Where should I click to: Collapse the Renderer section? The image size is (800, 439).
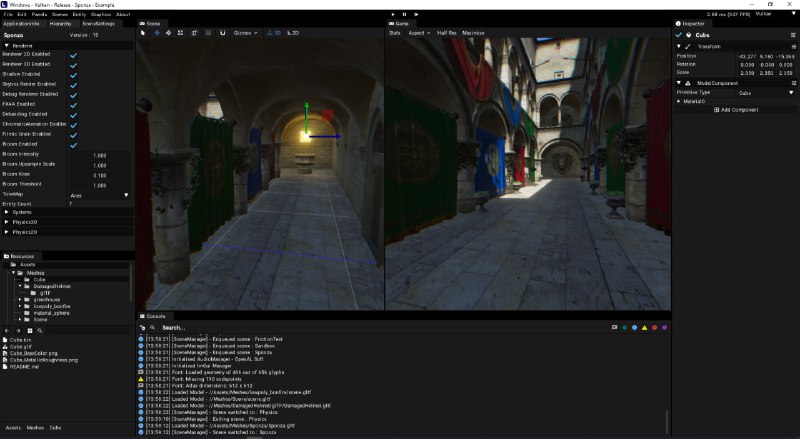(x=7, y=45)
